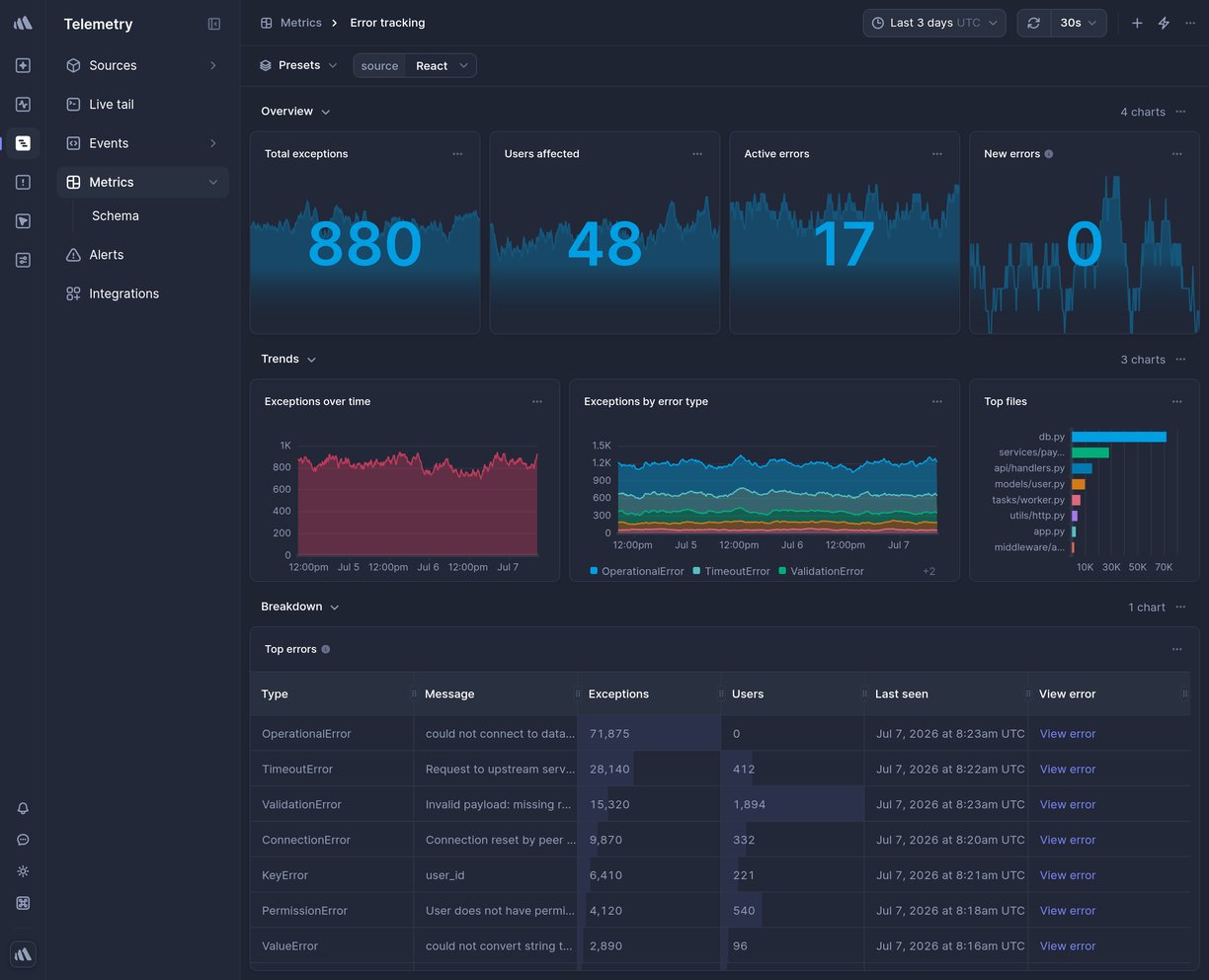
Task: Open the cursor window icon in left rail
Action: (23, 221)
